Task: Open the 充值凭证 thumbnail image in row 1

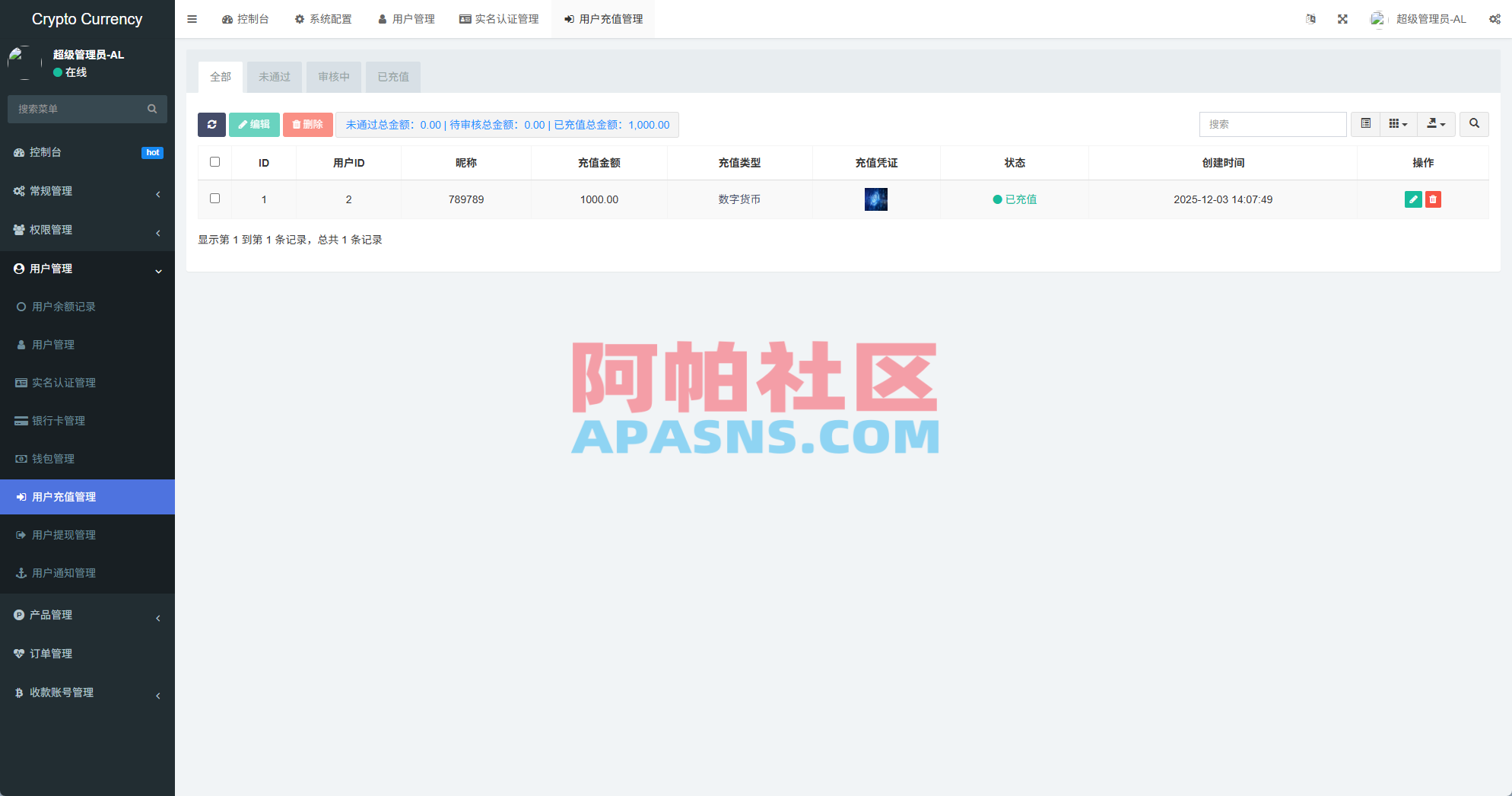Action: point(876,199)
